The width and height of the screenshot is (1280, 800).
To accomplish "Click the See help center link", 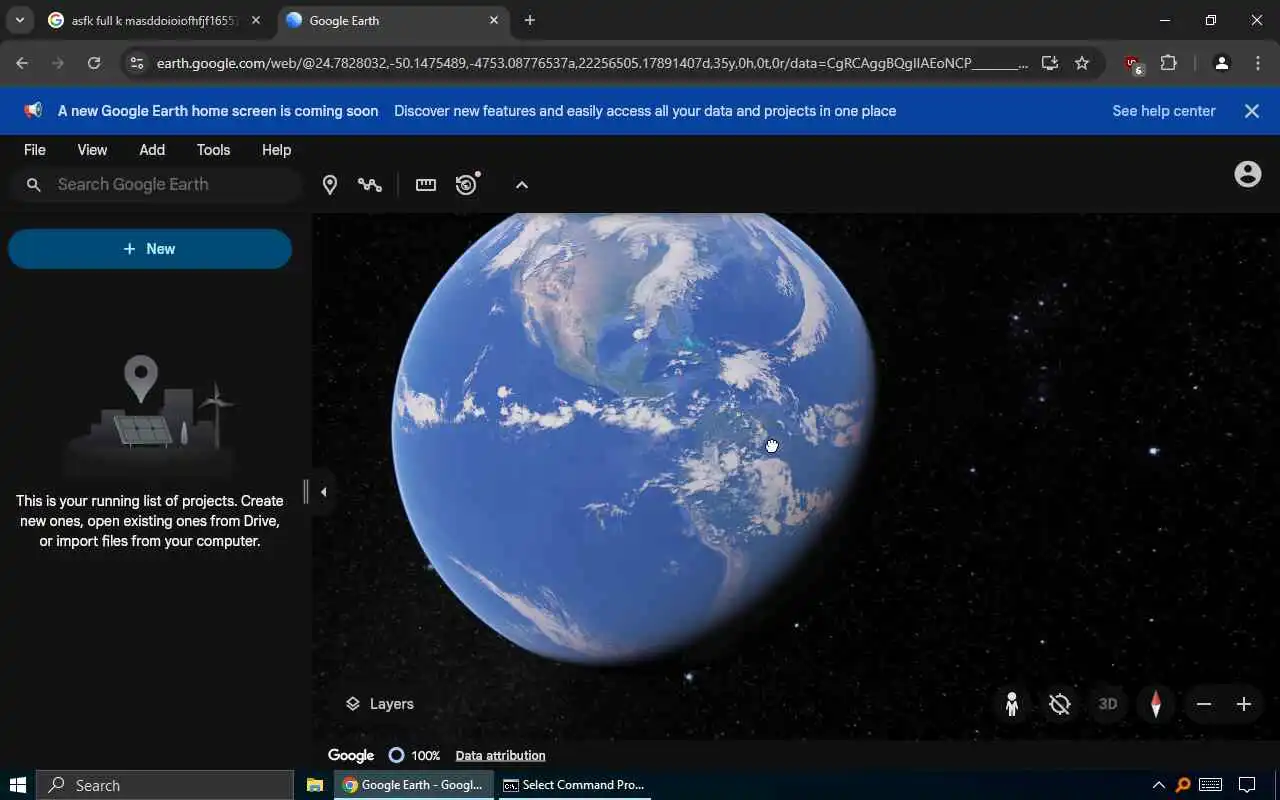I will [x=1164, y=111].
